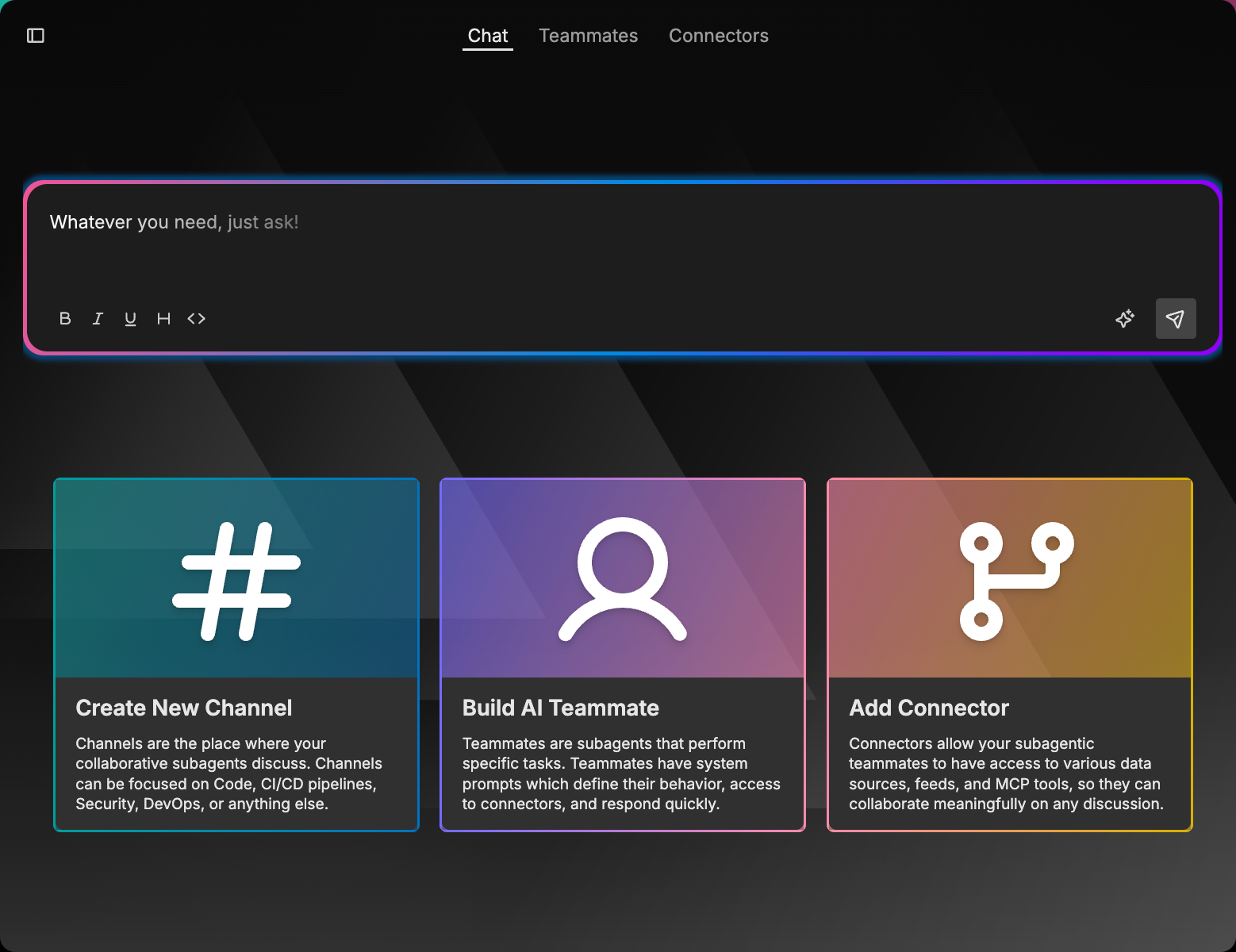Open the Add Connector card

pyautogui.click(x=1009, y=654)
